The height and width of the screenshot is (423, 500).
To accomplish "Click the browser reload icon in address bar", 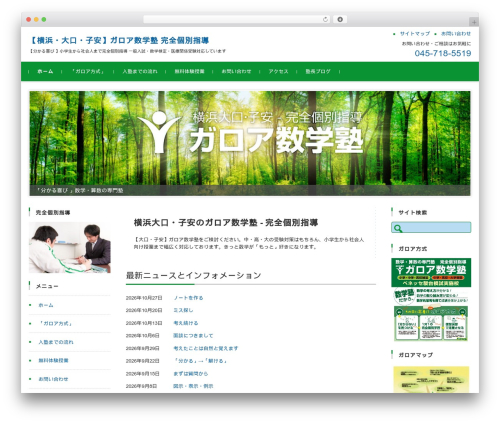I will 325,20.
